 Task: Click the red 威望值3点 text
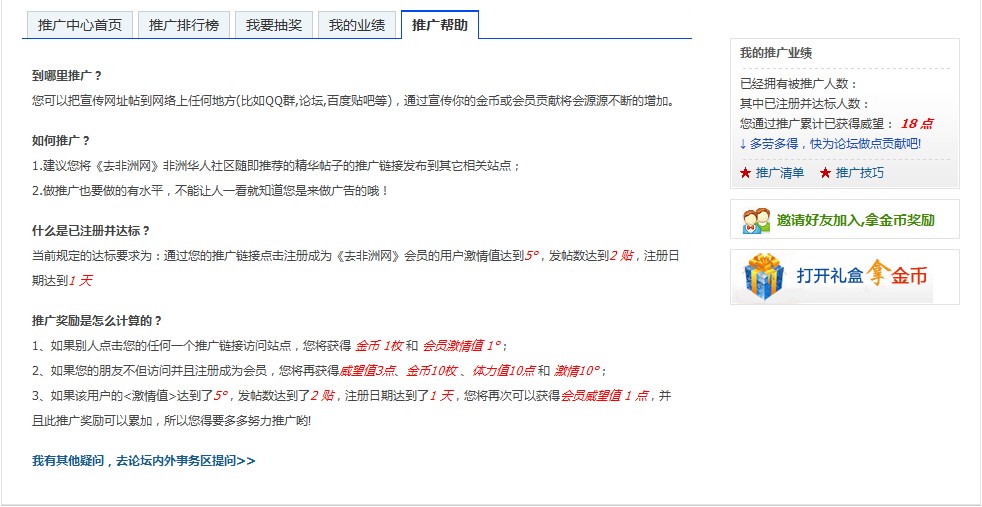[368, 371]
